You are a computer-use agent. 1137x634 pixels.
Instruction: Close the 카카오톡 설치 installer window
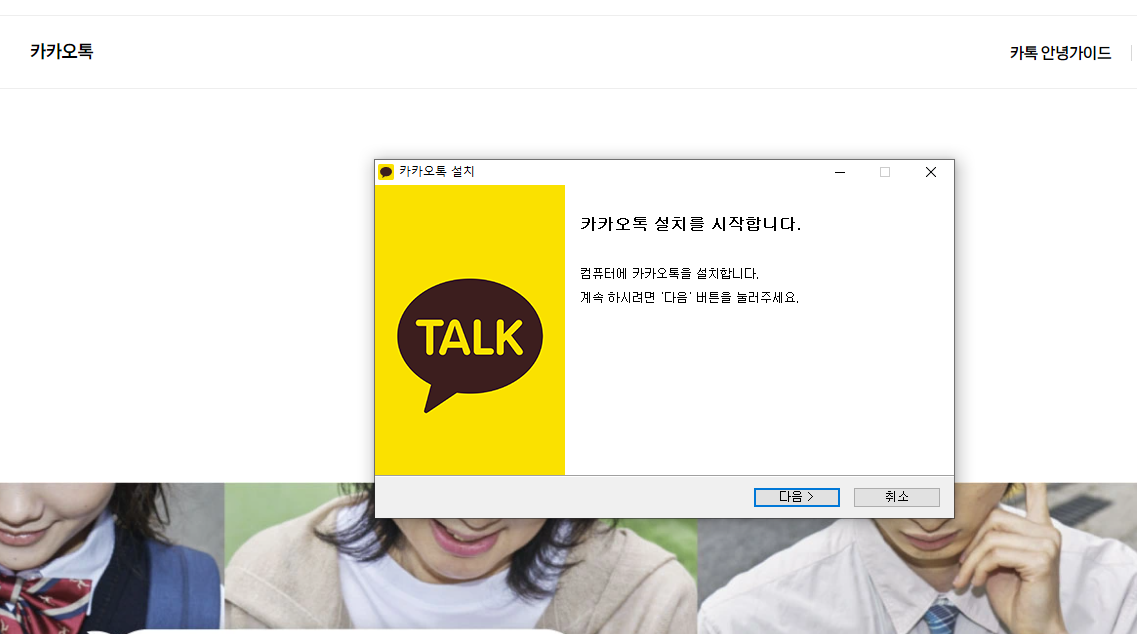(931, 172)
